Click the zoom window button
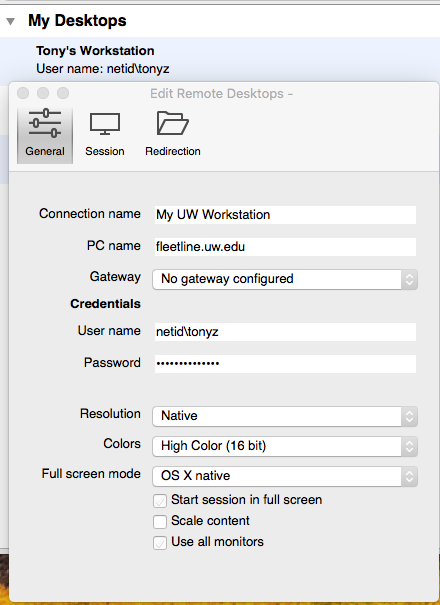 pos(63,93)
